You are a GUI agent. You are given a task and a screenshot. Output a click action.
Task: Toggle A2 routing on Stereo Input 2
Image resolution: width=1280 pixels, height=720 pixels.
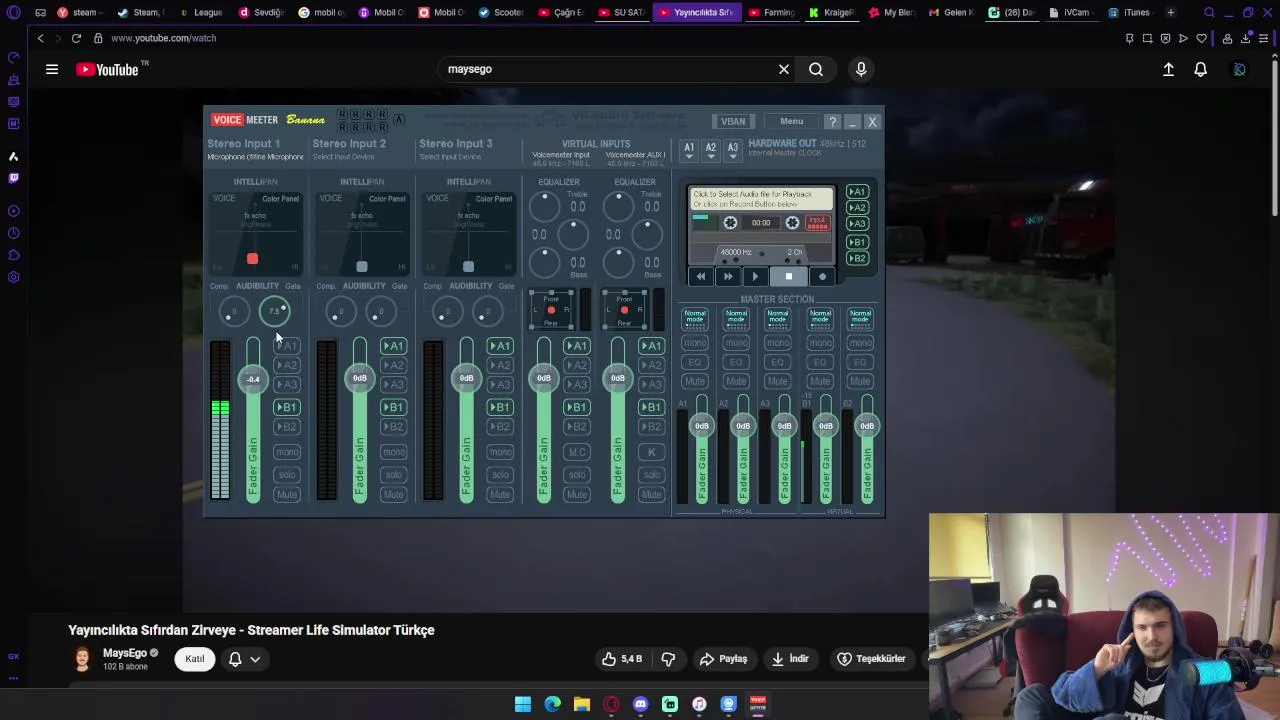tap(393, 366)
